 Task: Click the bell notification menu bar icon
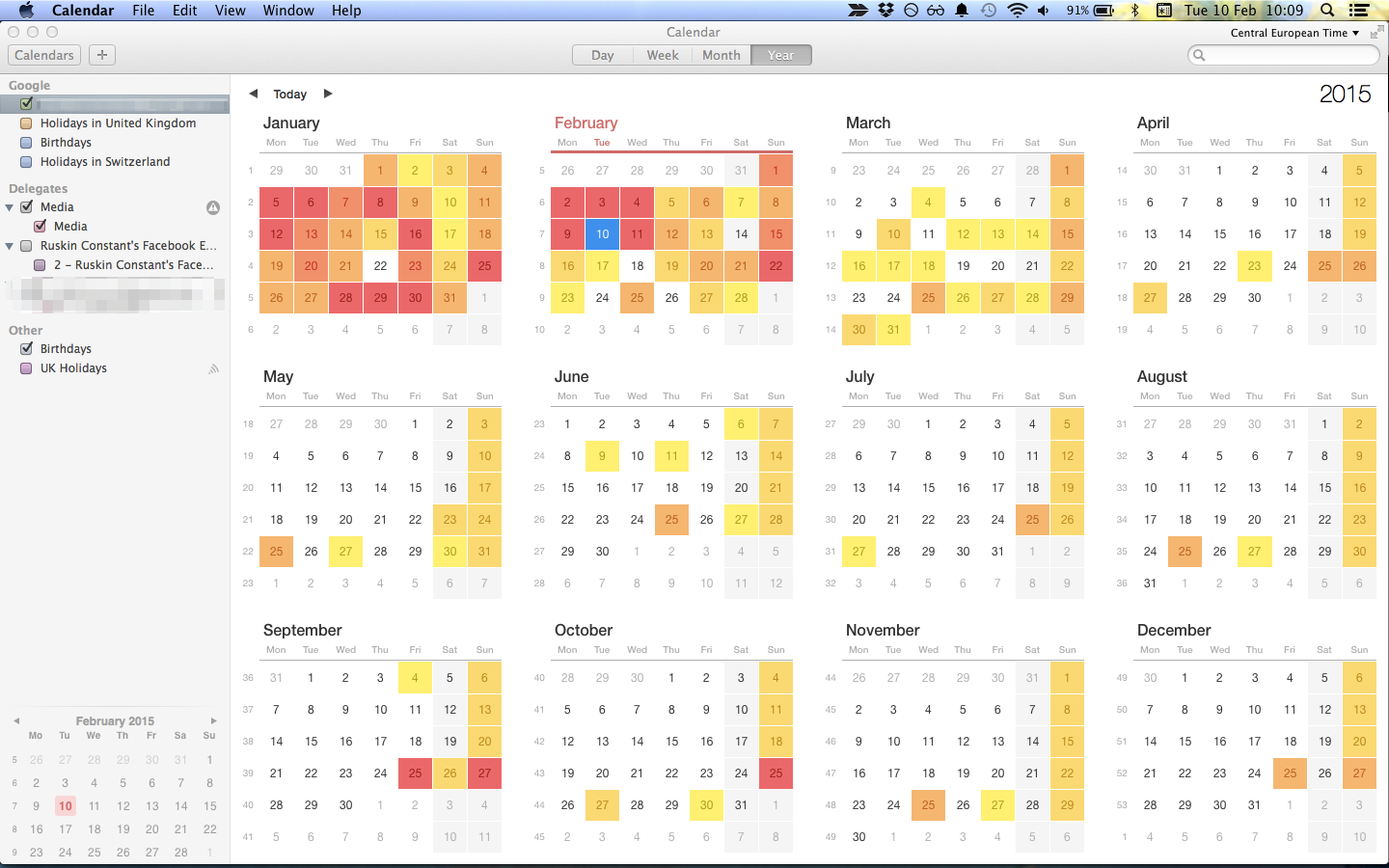[962, 10]
